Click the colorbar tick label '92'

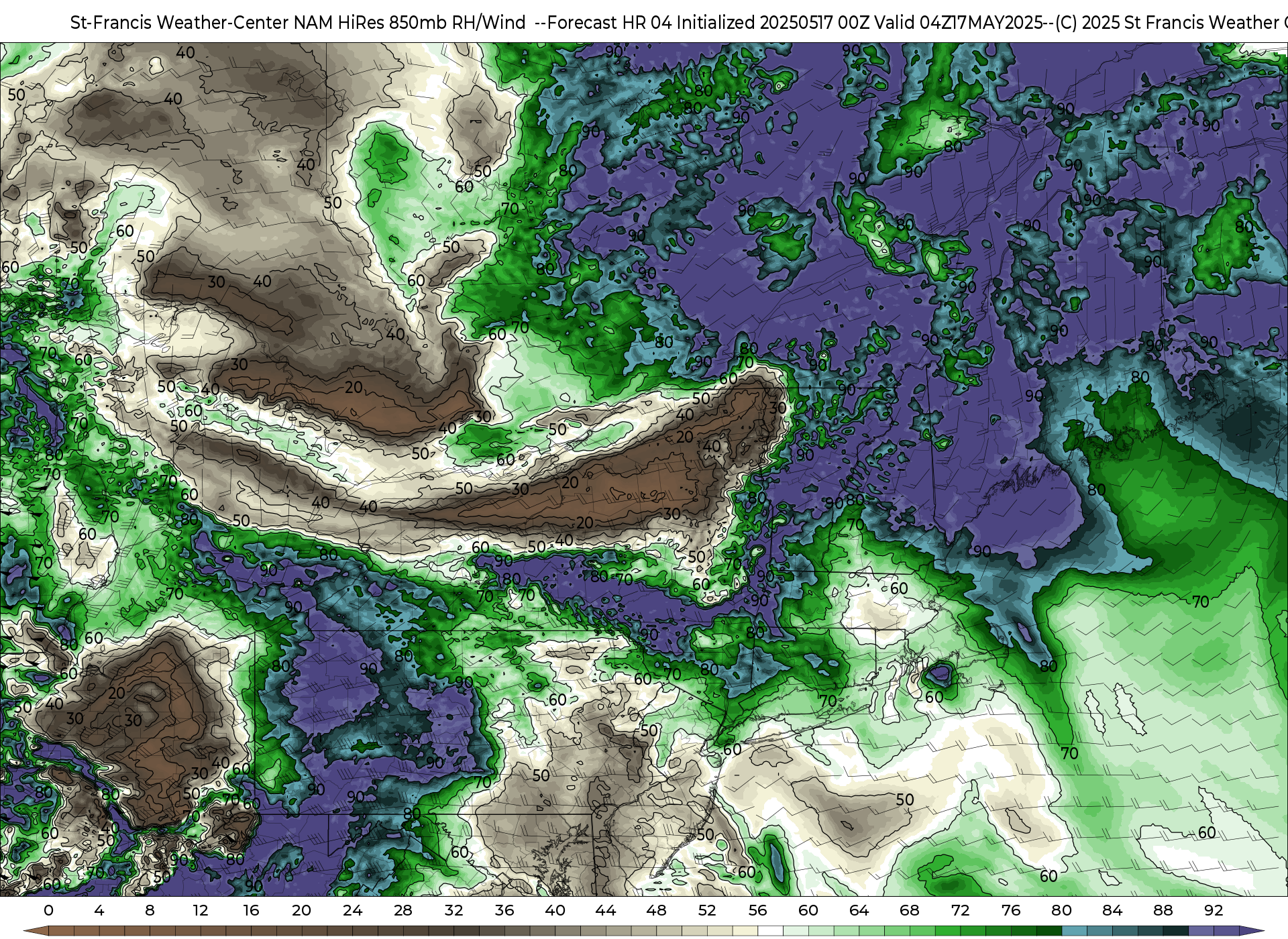pyautogui.click(x=1214, y=911)
